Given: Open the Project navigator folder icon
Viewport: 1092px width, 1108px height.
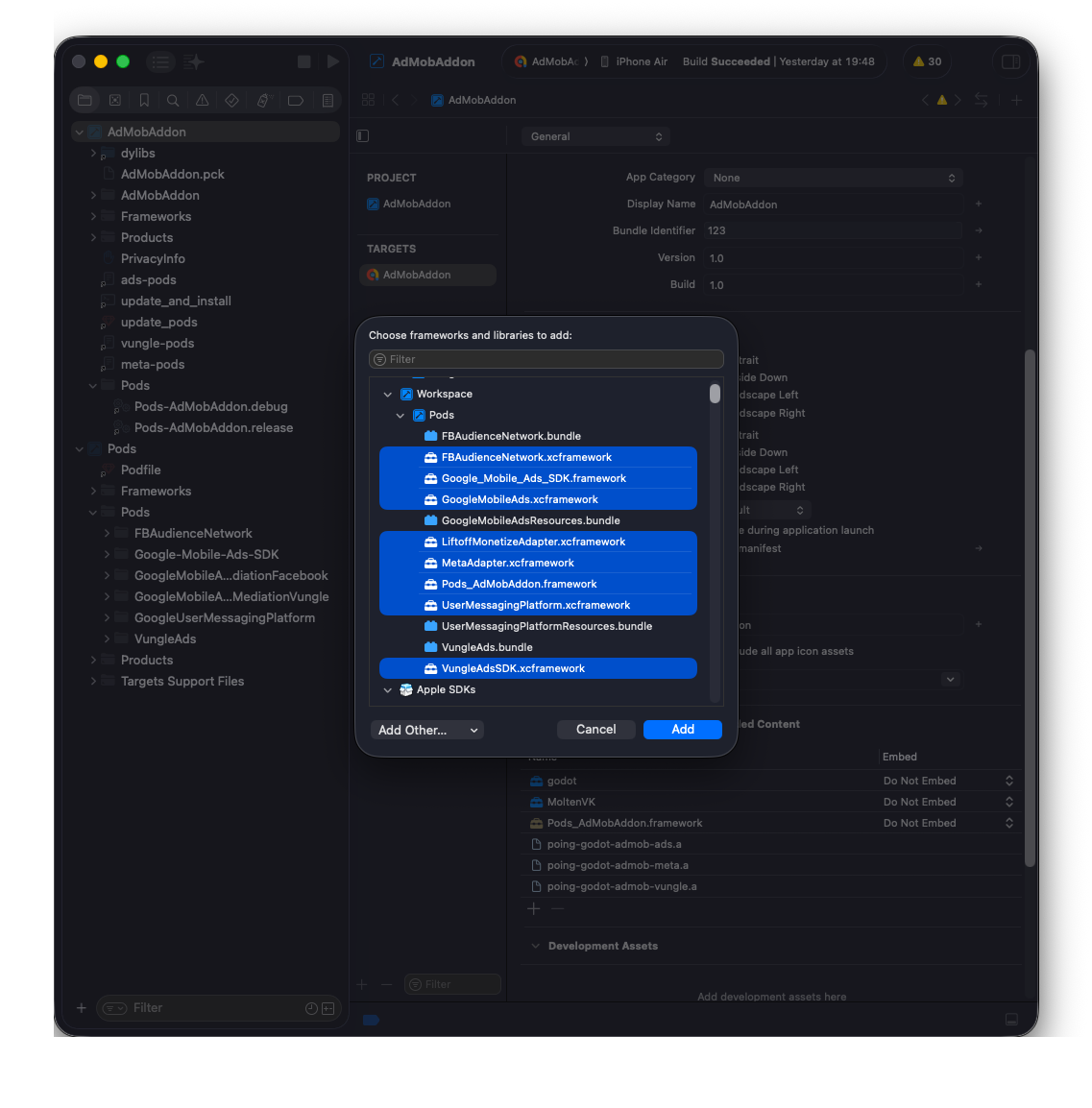Looking at the screenshot, I should 85,100.
